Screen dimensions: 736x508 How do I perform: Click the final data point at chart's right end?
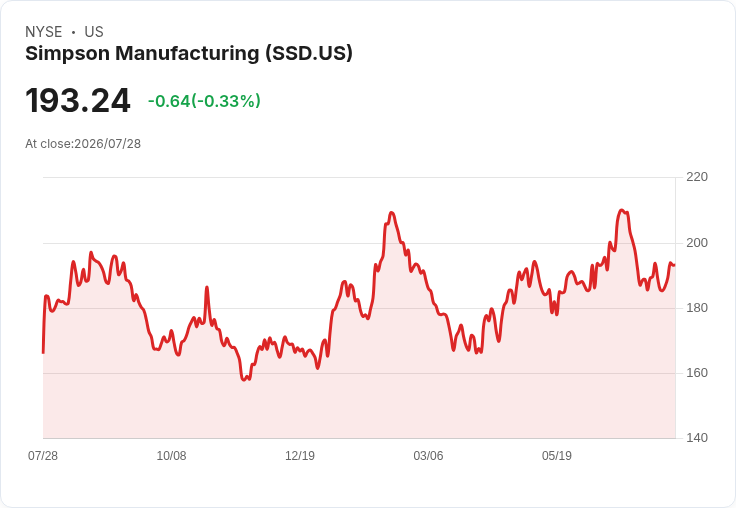point(675,265)
